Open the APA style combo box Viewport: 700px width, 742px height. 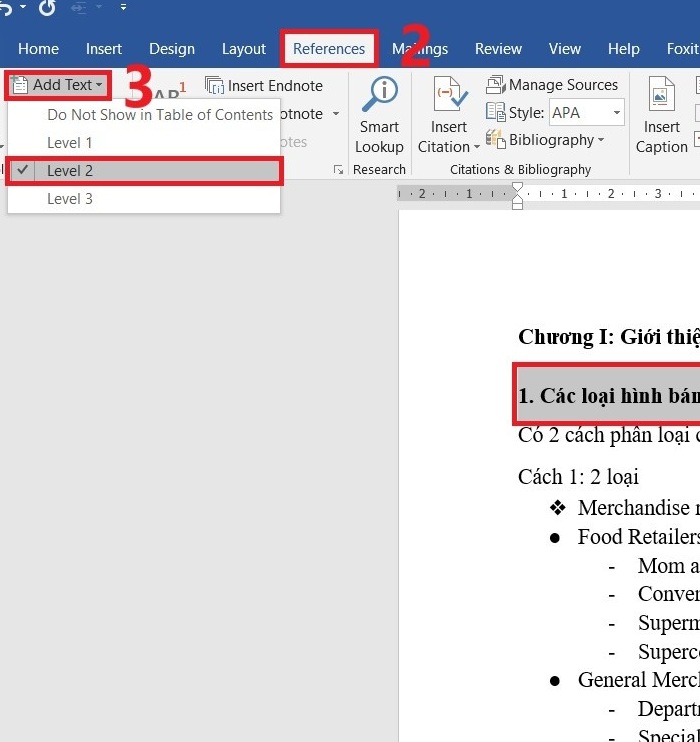tap(586, 113)
